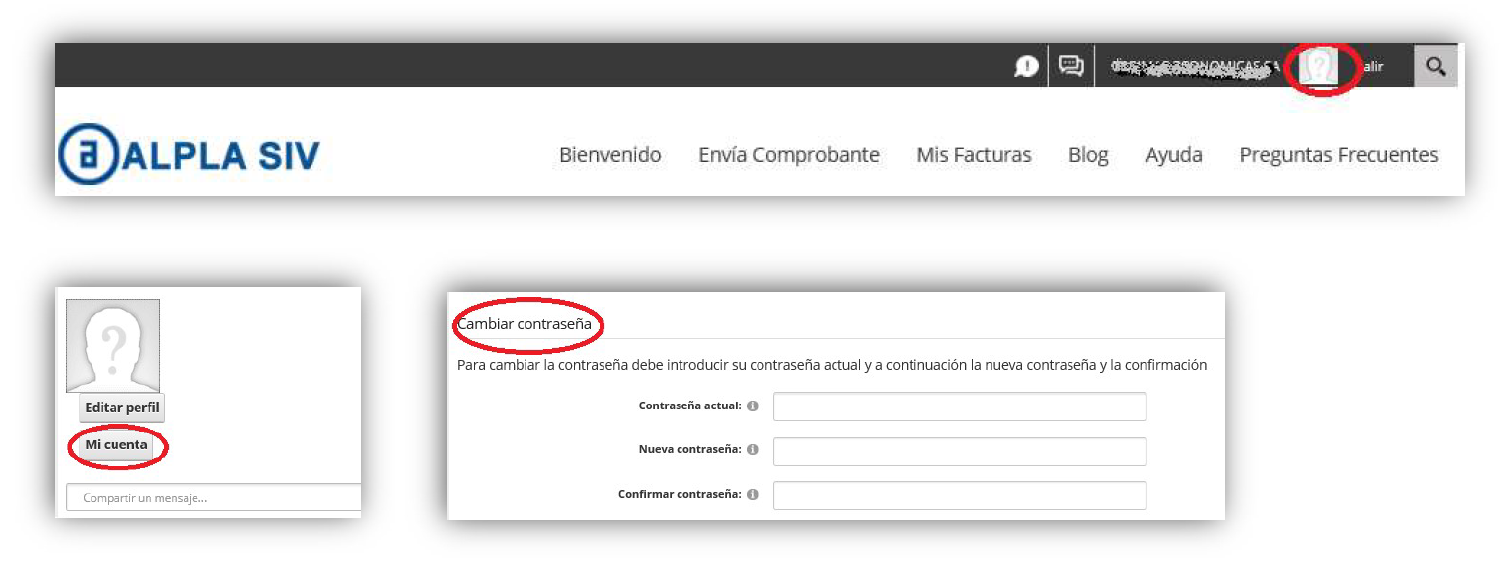The image size is (1501, 577).
Task: Open Mis Facturas section
Action: [x=973, y=155]
